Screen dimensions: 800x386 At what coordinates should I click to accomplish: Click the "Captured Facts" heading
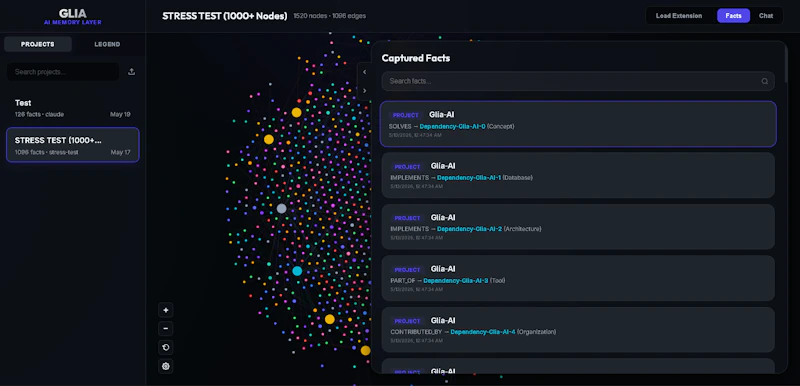point(416,58)
